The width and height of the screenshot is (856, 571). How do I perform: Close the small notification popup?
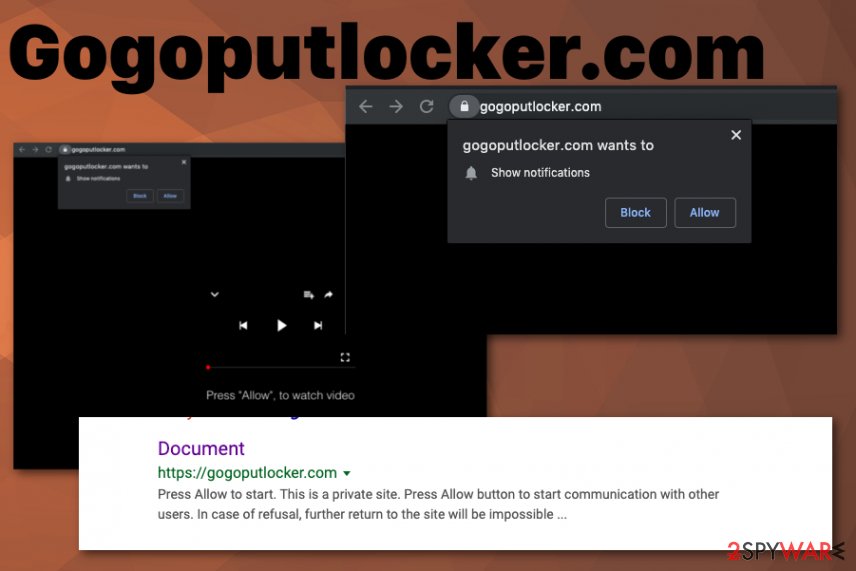(x=184, y=162)
